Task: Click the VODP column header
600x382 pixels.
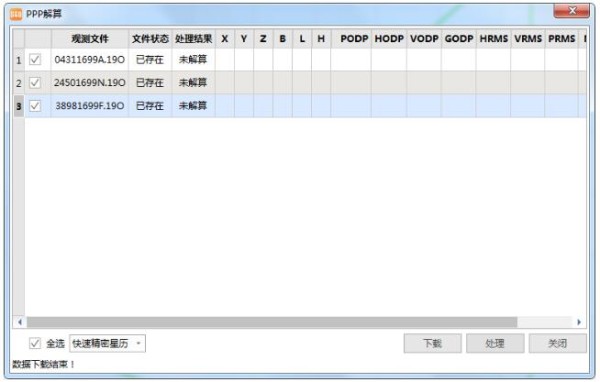Action: click(424, 39)
